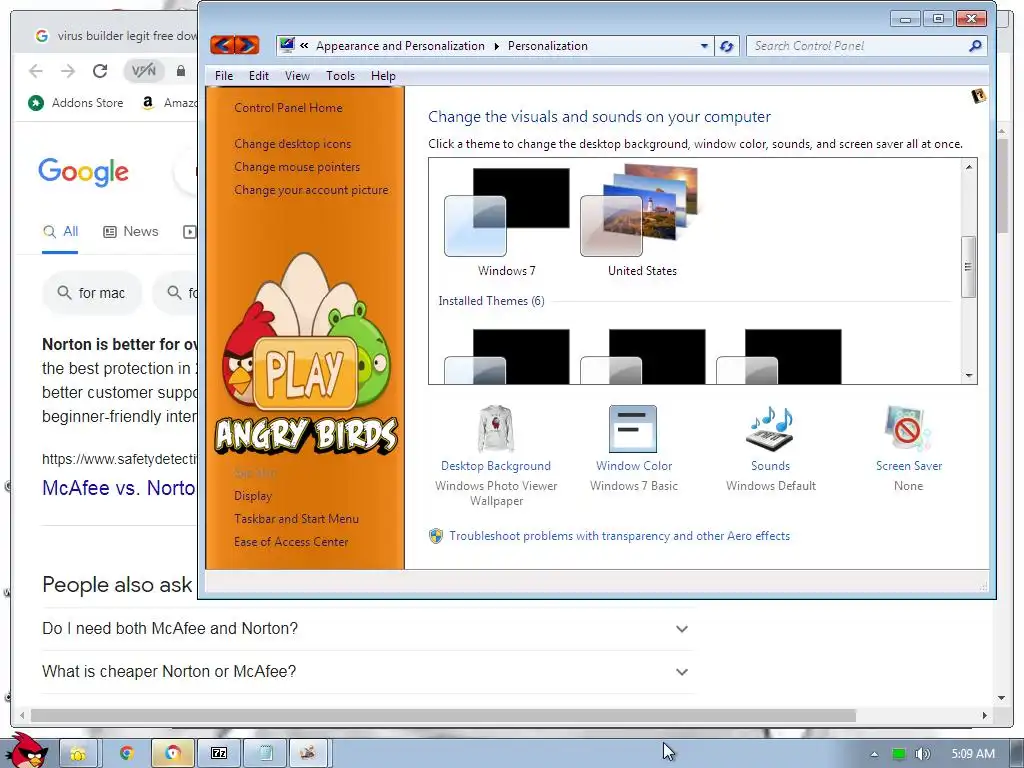Click Personalization breadcrumb in address bar

[x=547, y=46]
